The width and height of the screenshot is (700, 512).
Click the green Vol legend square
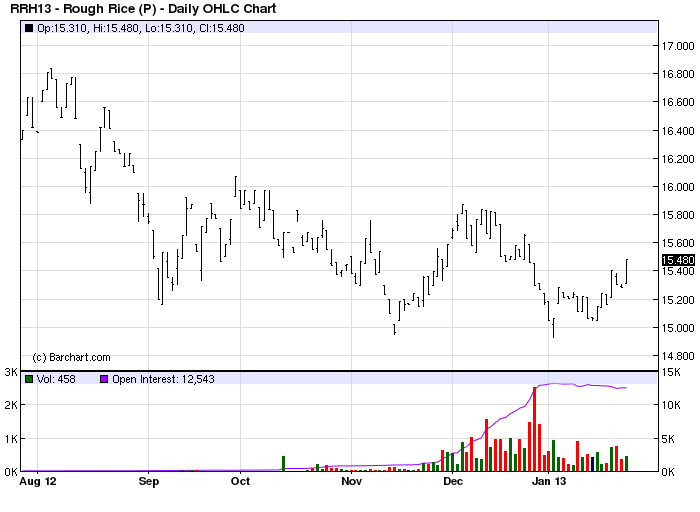29,379
